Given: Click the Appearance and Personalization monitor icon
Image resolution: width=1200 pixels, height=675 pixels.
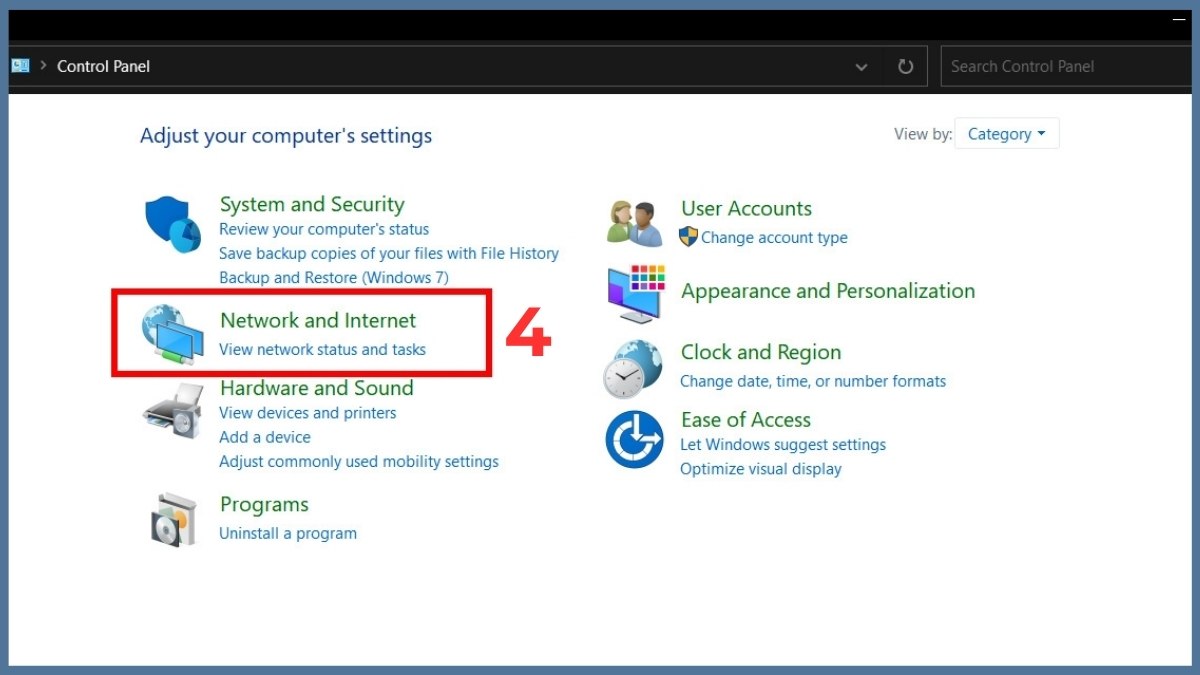Looking at the screenshot, I should coord(635,292).
